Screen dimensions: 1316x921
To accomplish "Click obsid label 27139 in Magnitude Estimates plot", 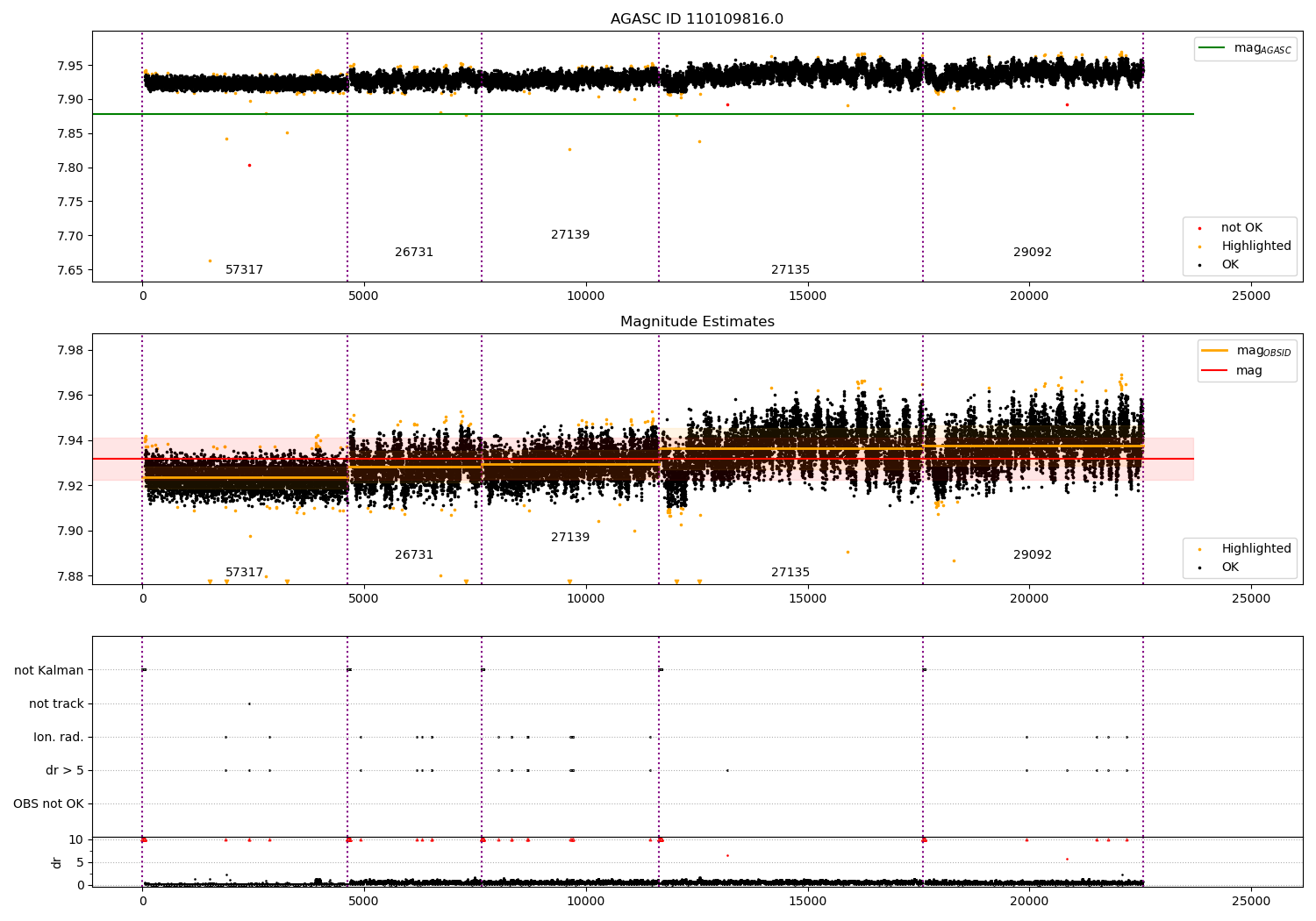I will (x=570, y=538).
